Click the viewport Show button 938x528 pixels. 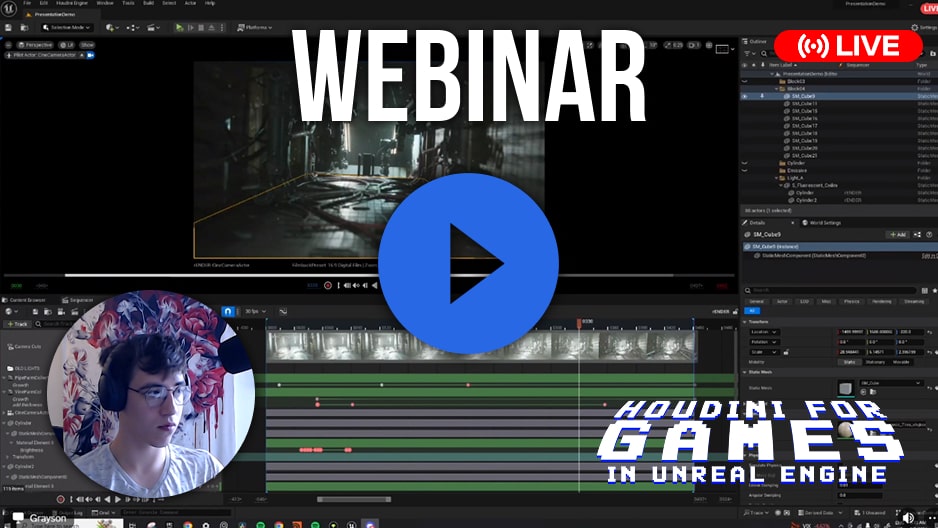coord(87,45)
